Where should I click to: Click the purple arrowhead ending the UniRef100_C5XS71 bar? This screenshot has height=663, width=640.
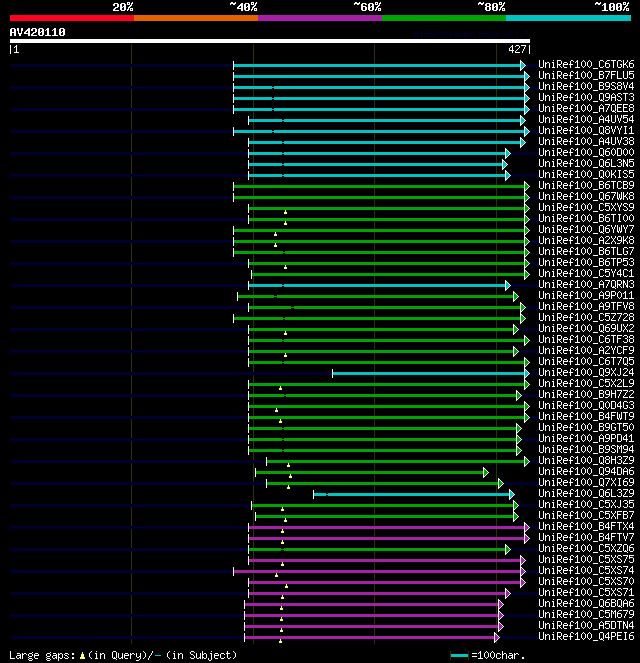(508, 593)
